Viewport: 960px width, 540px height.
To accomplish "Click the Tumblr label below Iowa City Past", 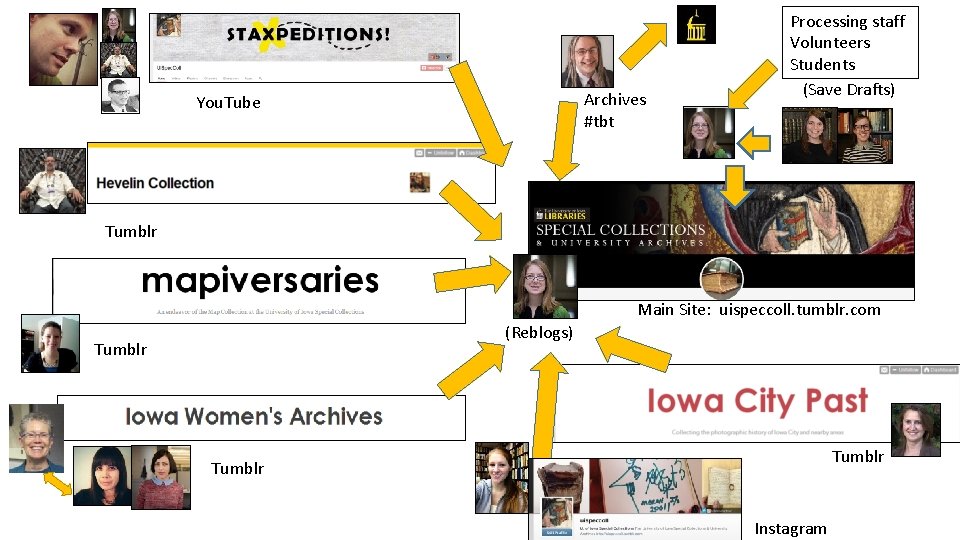I will point(858,457).
